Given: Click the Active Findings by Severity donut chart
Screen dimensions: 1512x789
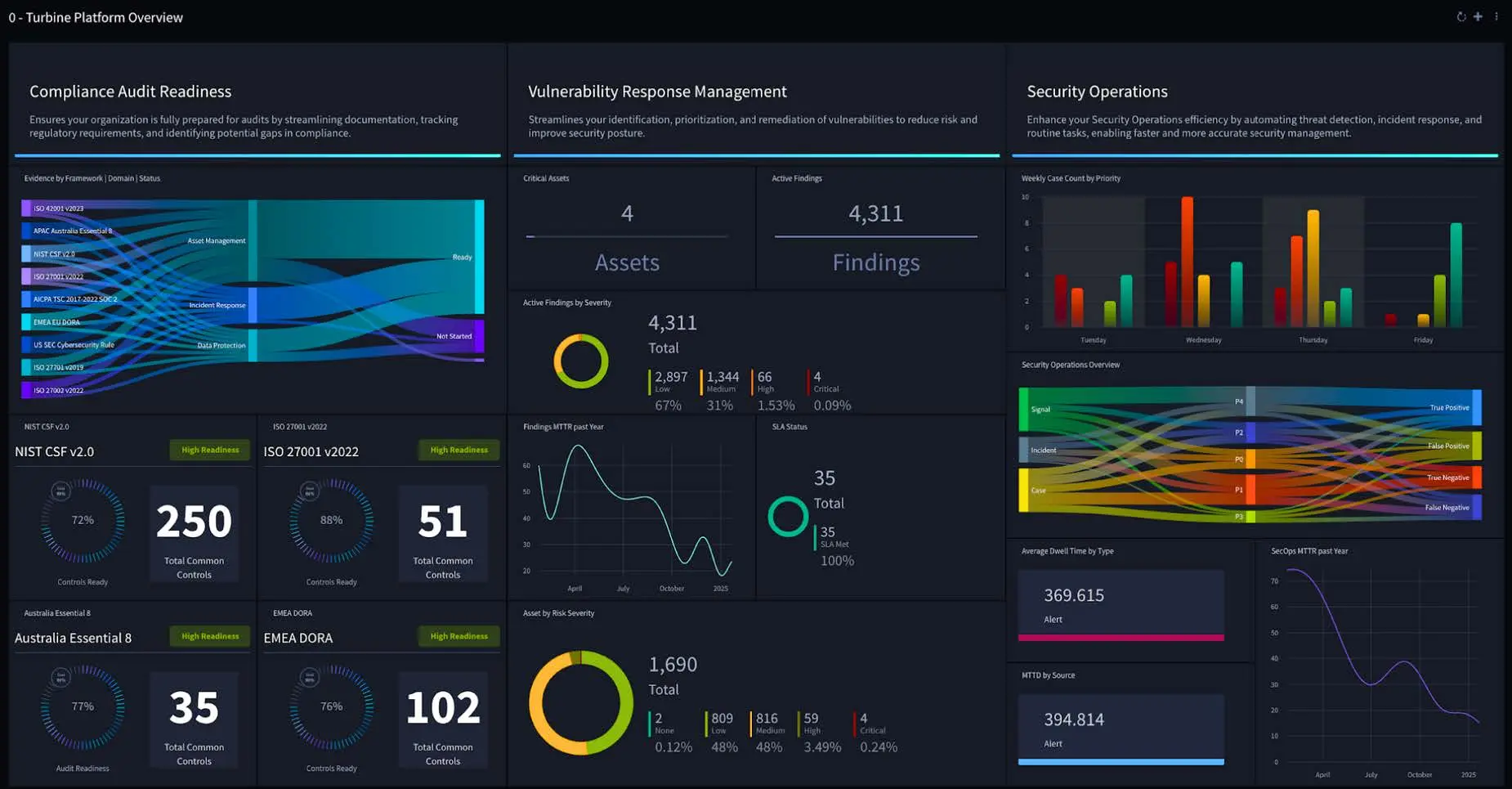Looking at the screenshot, I should [581, 361].
